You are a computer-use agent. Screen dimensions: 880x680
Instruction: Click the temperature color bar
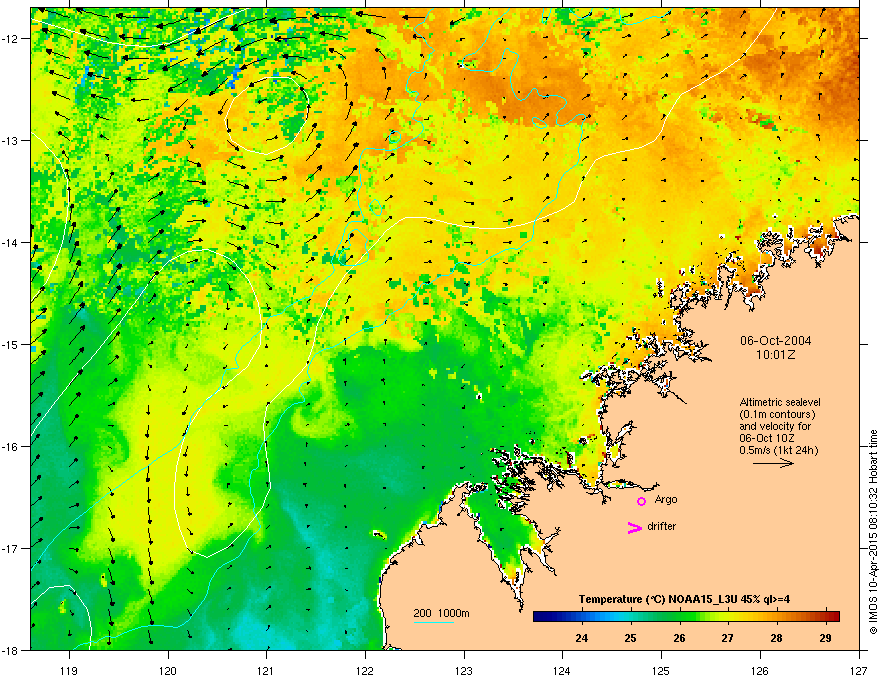point(686,617)
